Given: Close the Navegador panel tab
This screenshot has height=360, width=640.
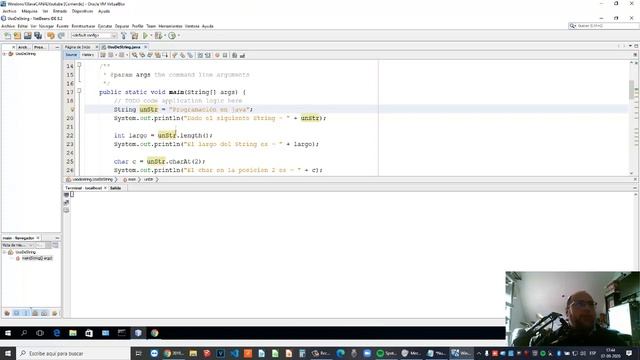Looking at the screenshot, I should coord(38,238).
